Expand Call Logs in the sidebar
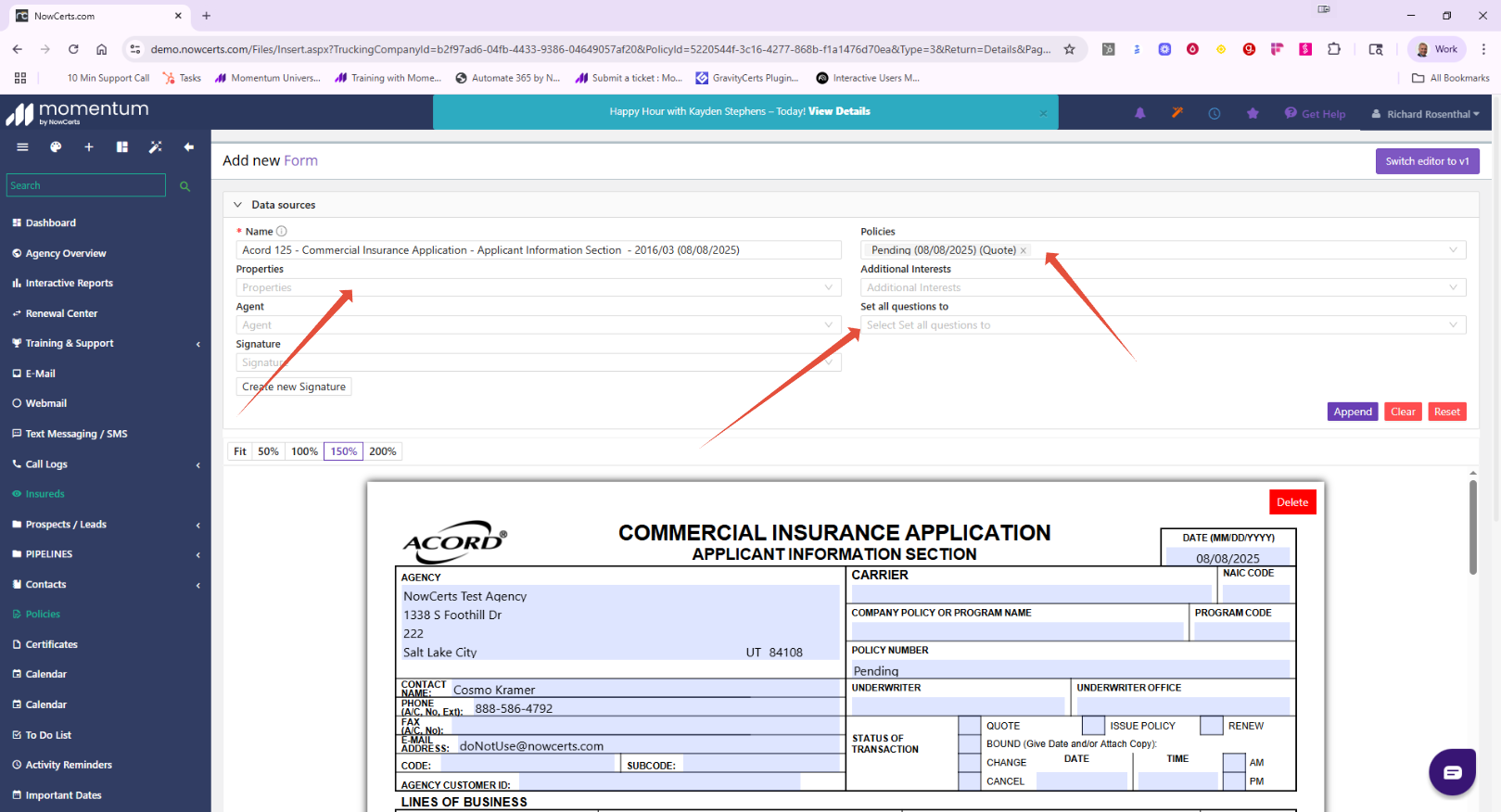The image size is (1501, 812). (x=198, y=465)
